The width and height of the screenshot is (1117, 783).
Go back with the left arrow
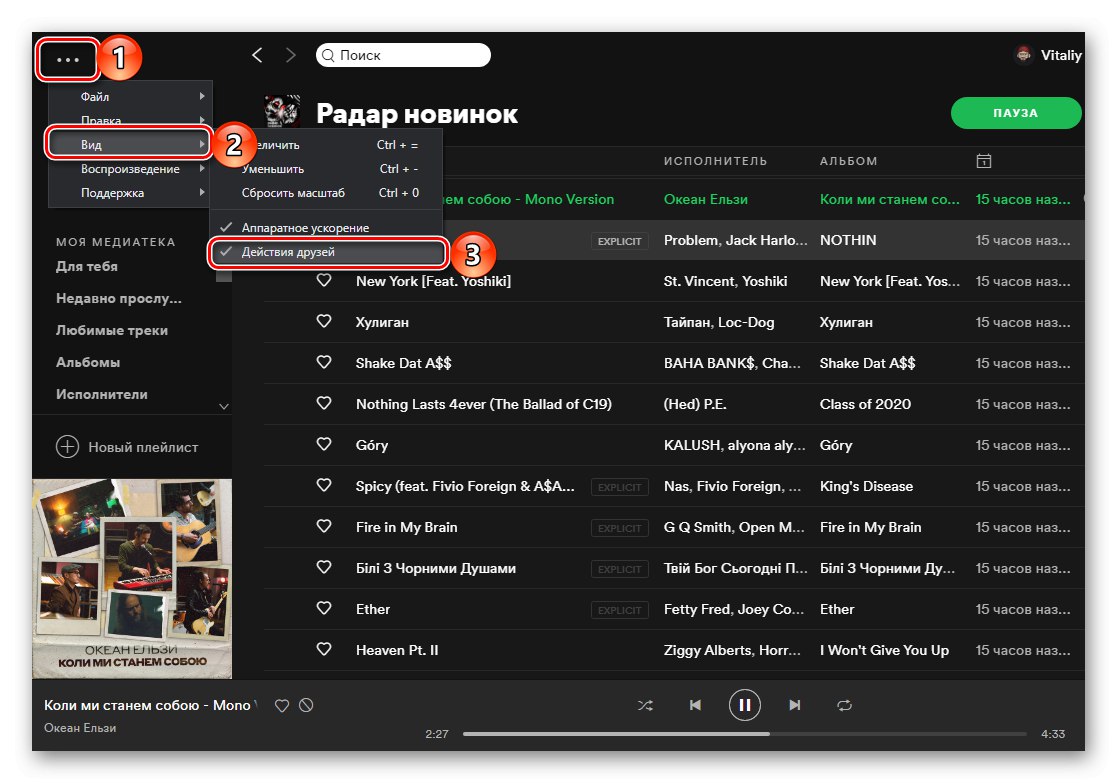tap(257, 55)
